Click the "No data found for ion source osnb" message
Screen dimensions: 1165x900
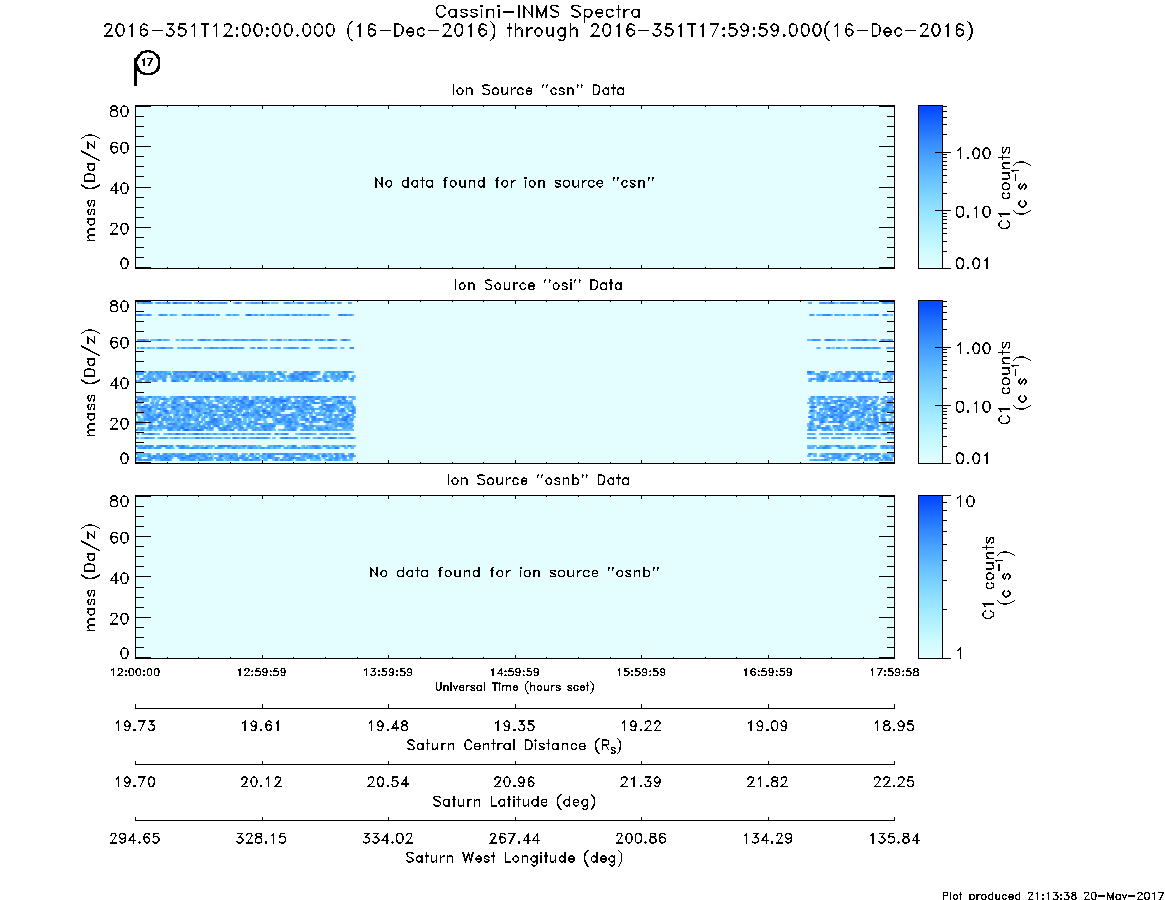[x=514, y=572]
